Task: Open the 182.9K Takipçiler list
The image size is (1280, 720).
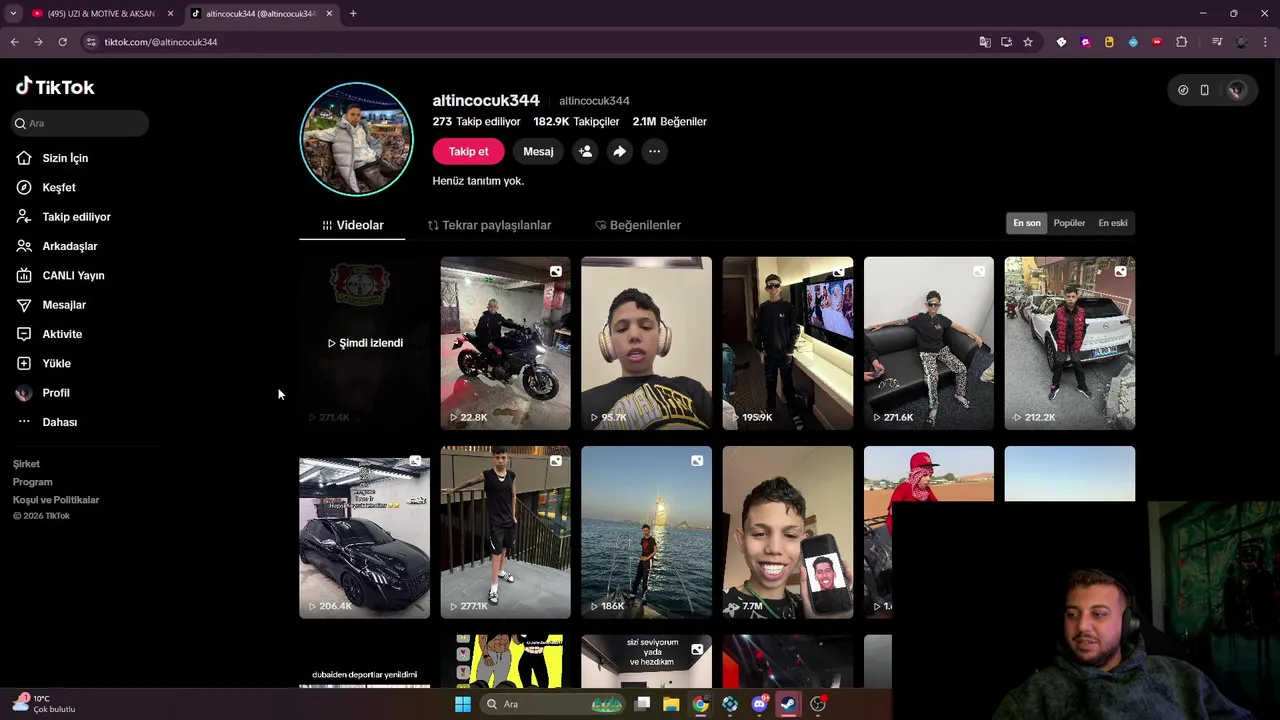Action: tap(576, 121)
